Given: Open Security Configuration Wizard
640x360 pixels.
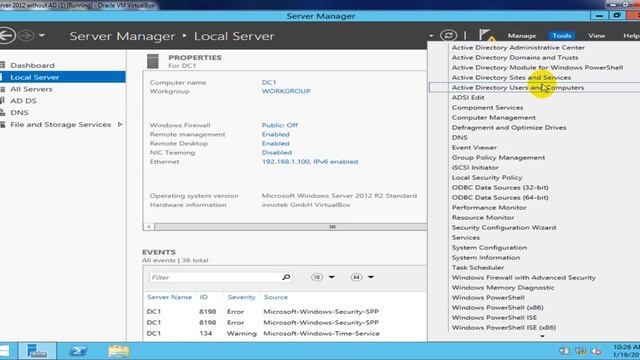Looking at the screenshot, I should point(504,227).
